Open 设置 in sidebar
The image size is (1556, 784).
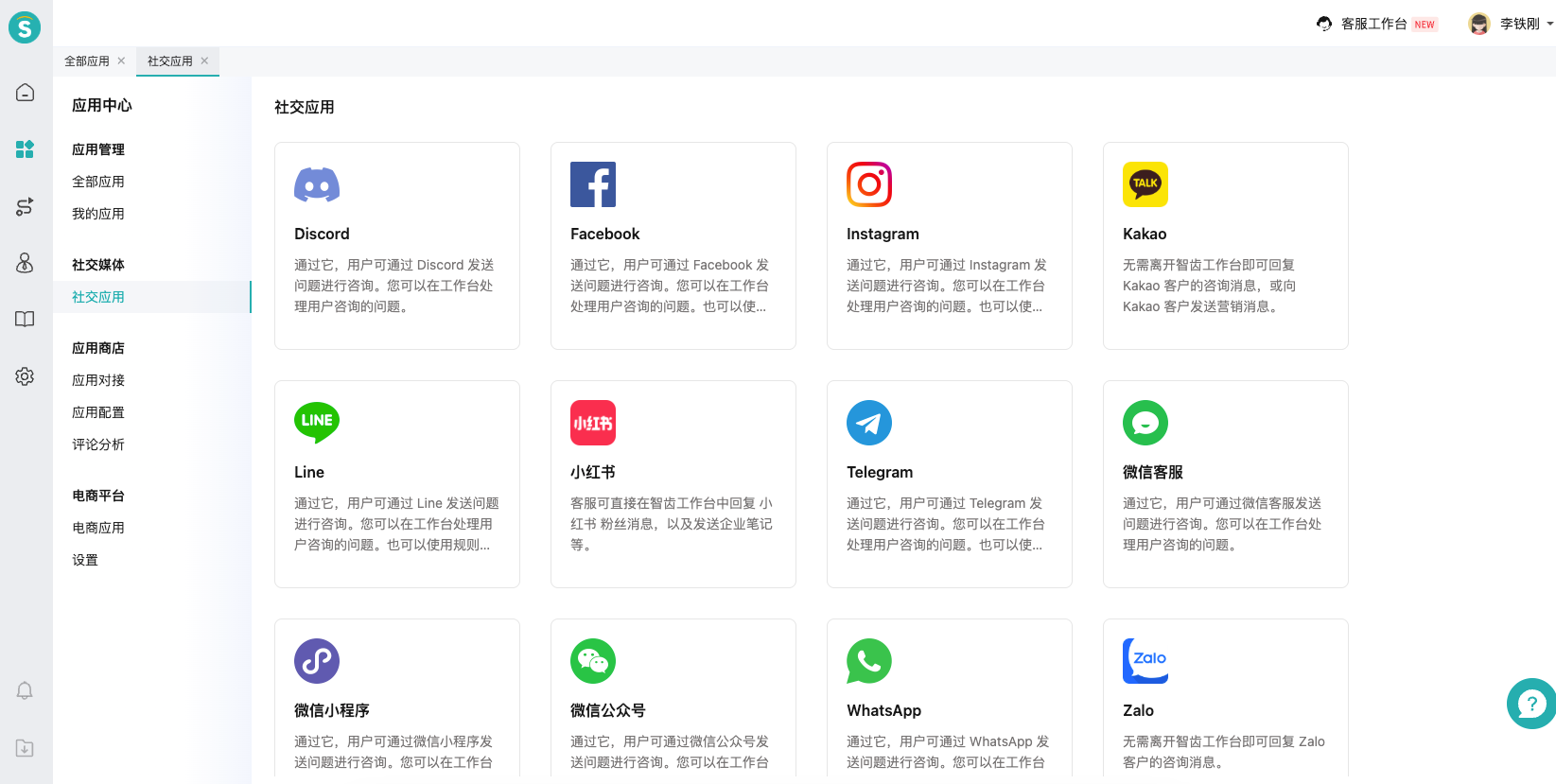tap(85, 560)
